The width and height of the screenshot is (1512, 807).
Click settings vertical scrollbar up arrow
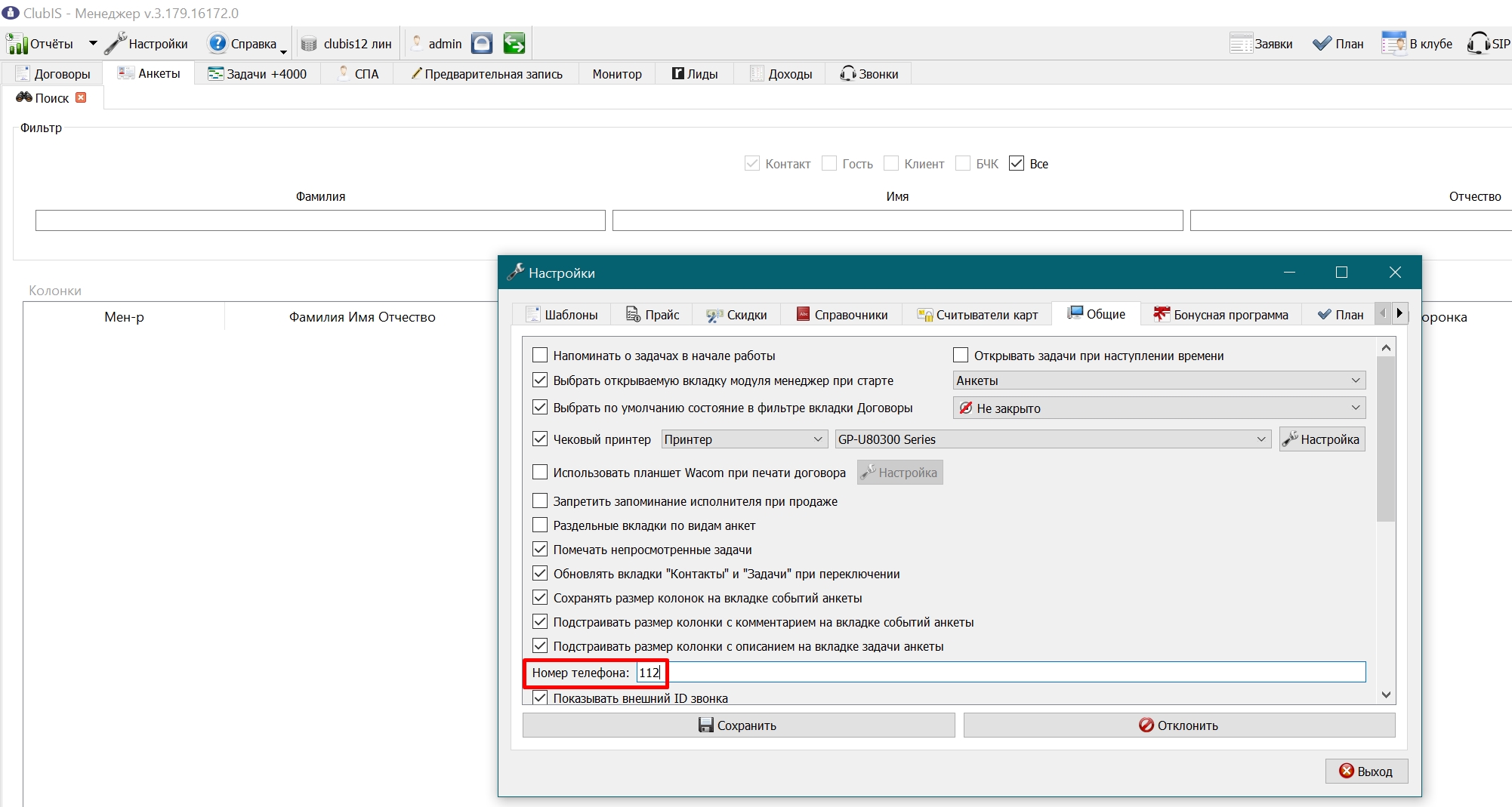coord(1386,347)
